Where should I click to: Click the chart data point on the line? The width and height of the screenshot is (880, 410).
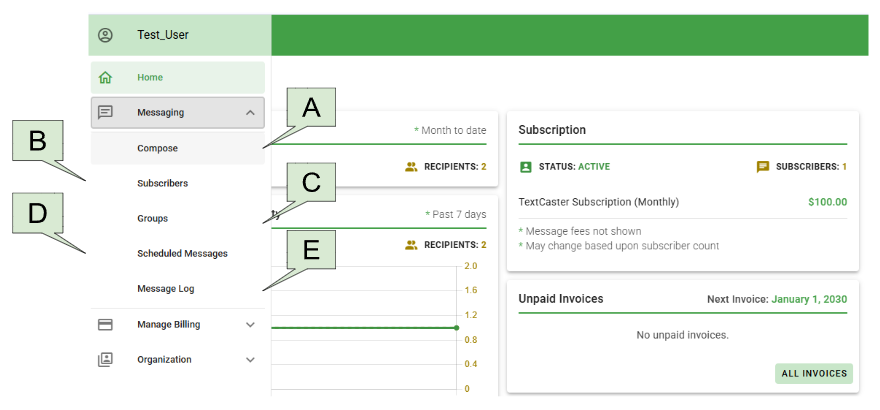[456, 328]
